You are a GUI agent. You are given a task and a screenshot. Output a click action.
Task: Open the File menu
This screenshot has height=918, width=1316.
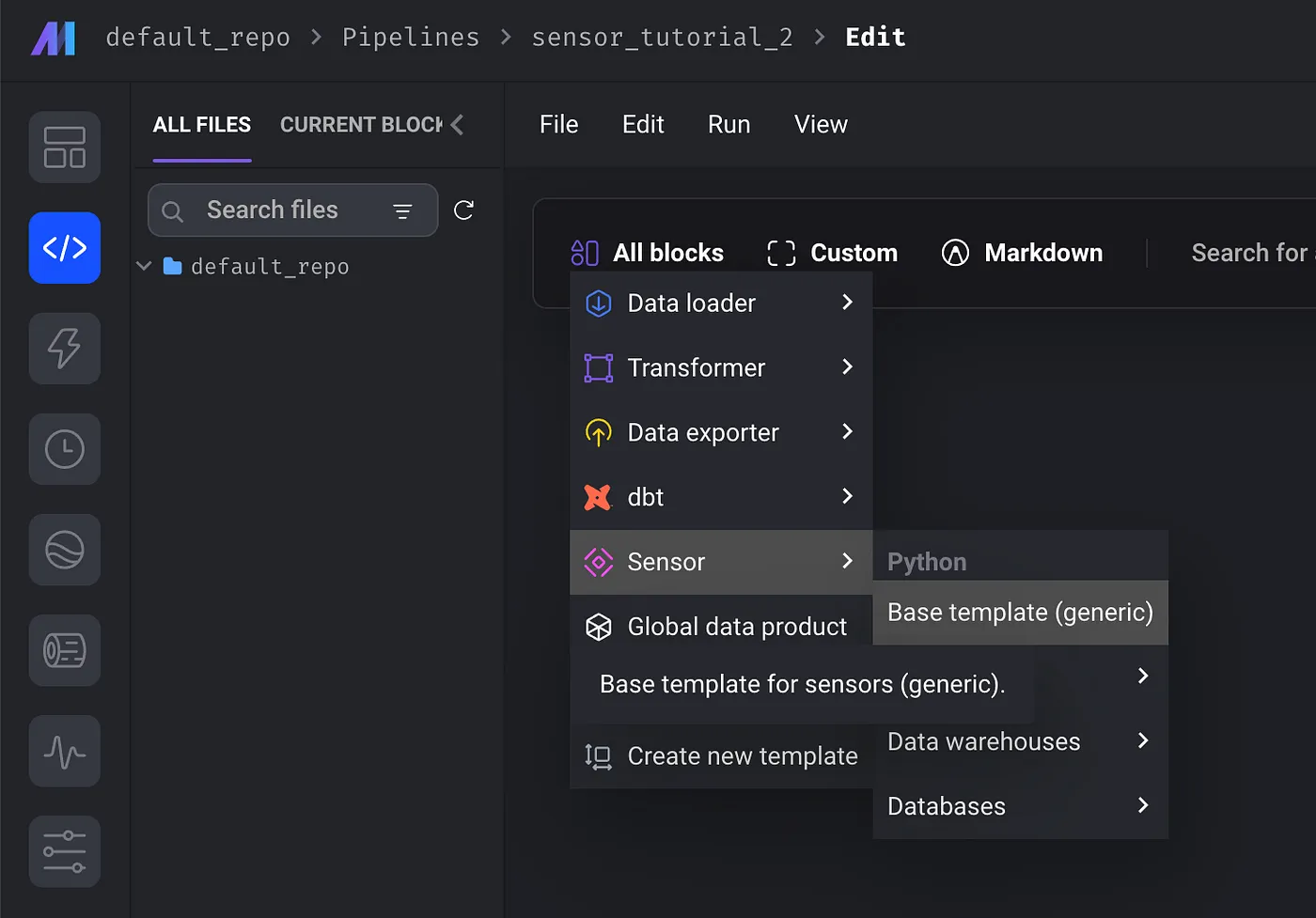click(x=558, y=124)
